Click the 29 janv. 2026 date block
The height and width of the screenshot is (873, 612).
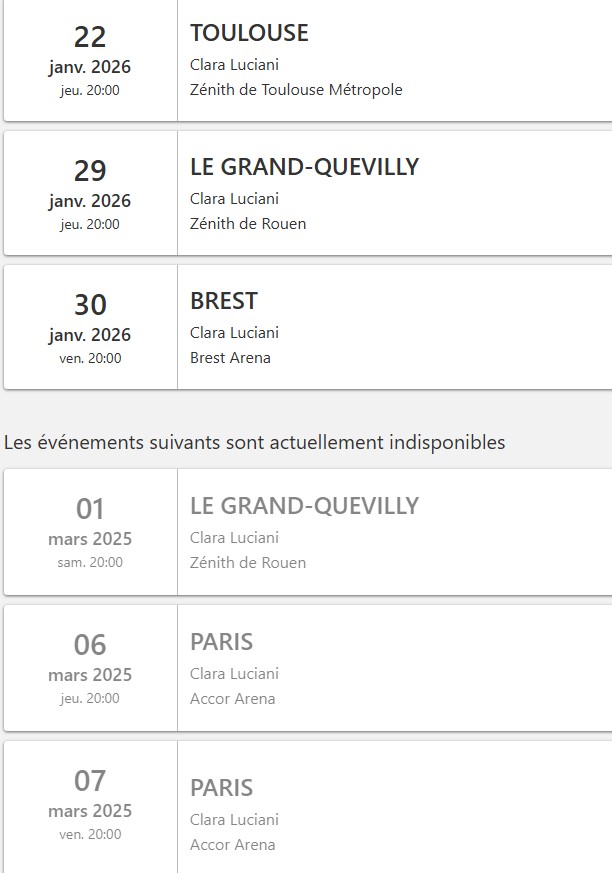90,195
